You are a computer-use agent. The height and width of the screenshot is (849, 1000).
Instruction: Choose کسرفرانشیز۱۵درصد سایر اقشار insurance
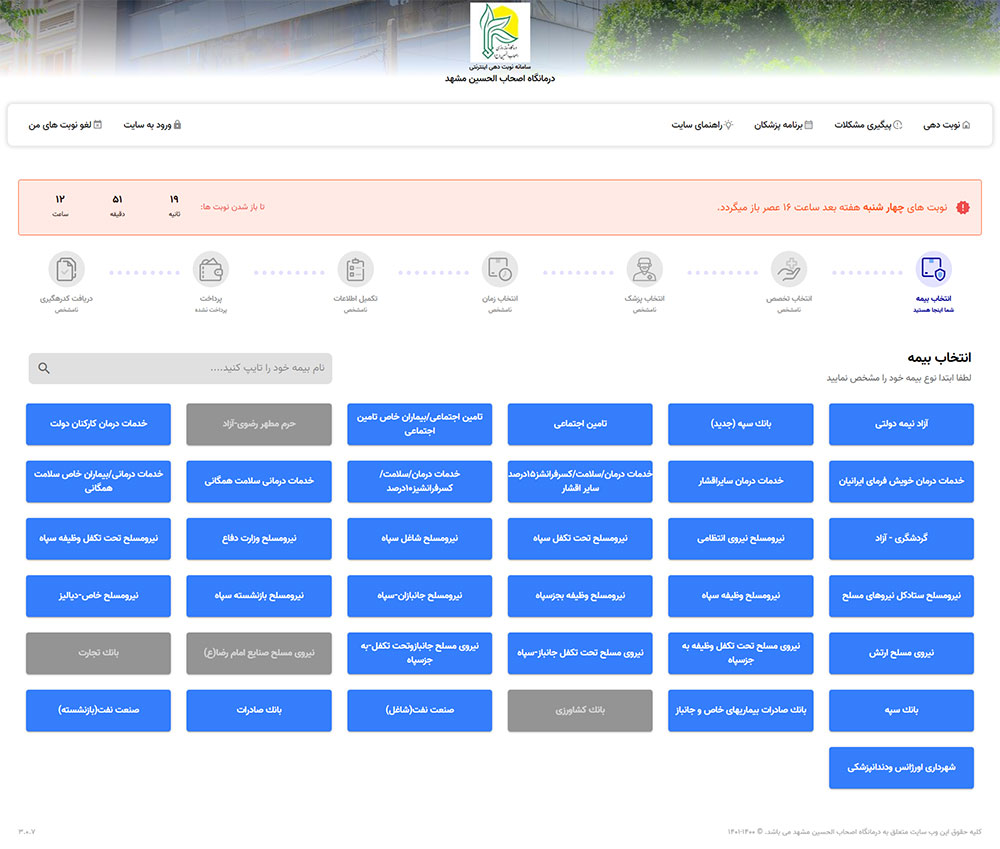point(580,482)
